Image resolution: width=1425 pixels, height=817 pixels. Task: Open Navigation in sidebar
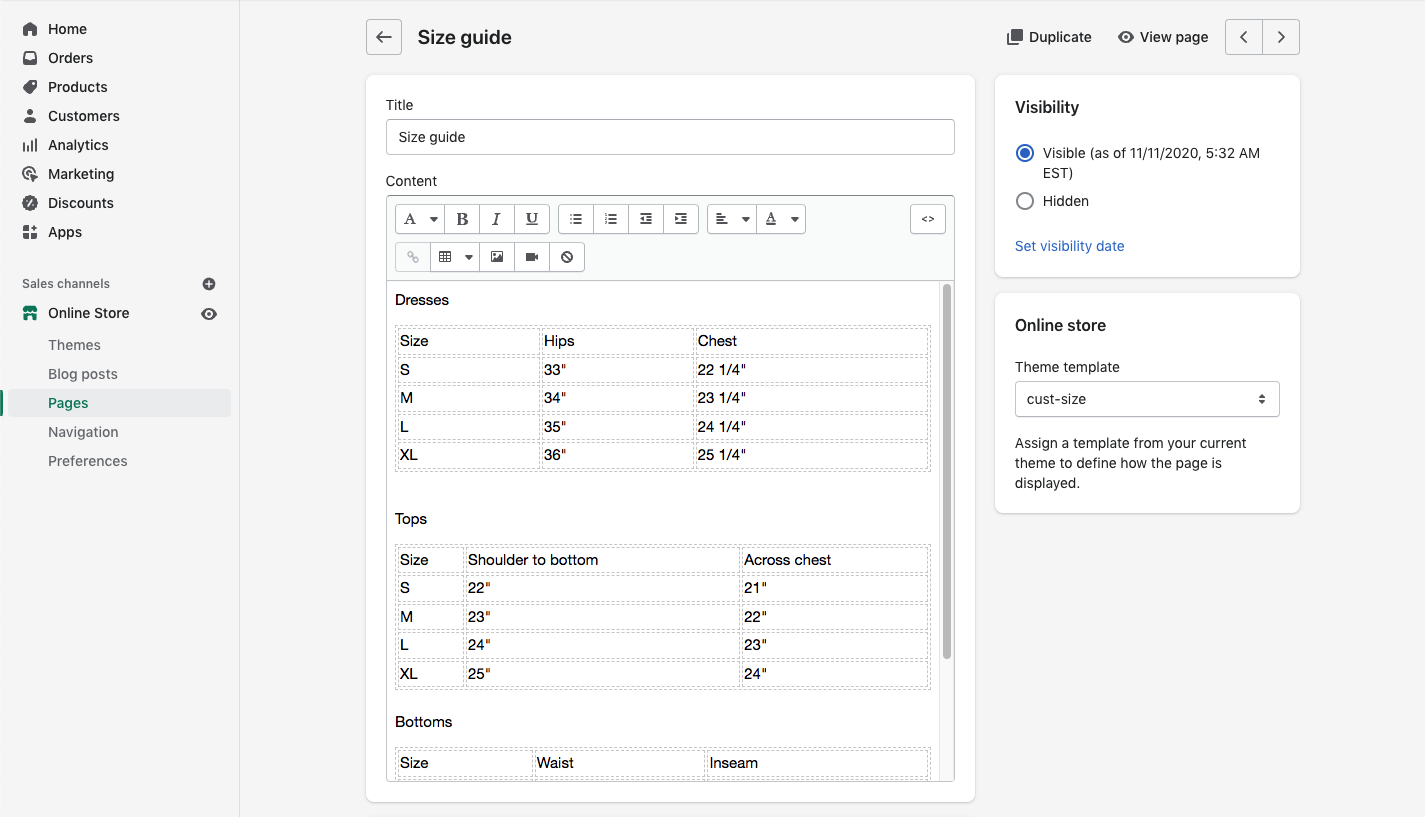tap(83, 432)
